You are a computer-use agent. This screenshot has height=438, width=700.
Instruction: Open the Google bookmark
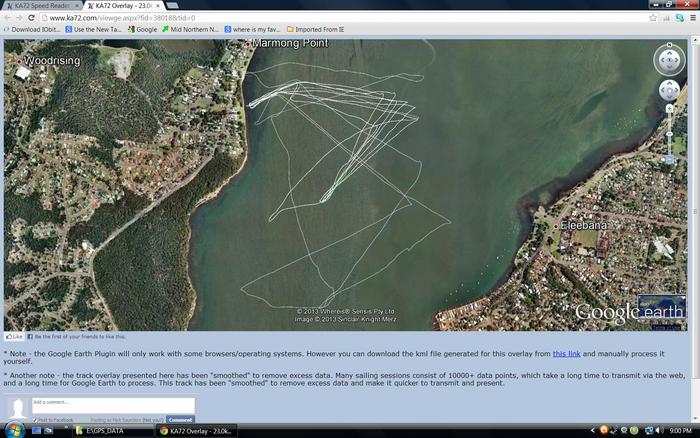tap(142, 30)
